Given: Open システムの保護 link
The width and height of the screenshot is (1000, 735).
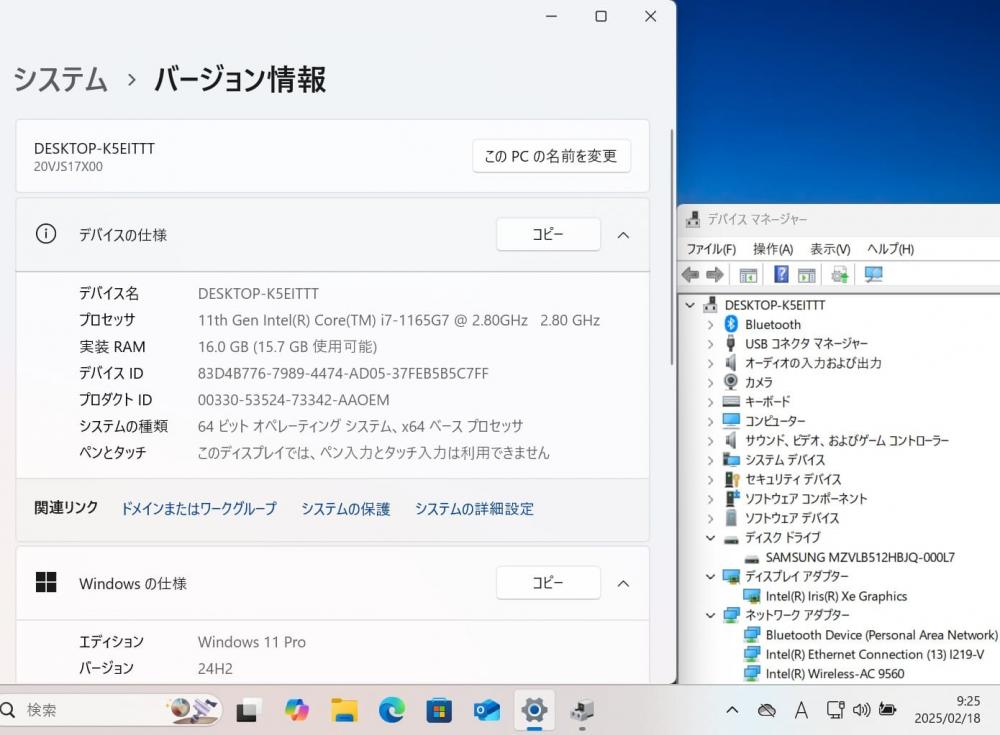Looking at the screenshot, I should (346, 509).
